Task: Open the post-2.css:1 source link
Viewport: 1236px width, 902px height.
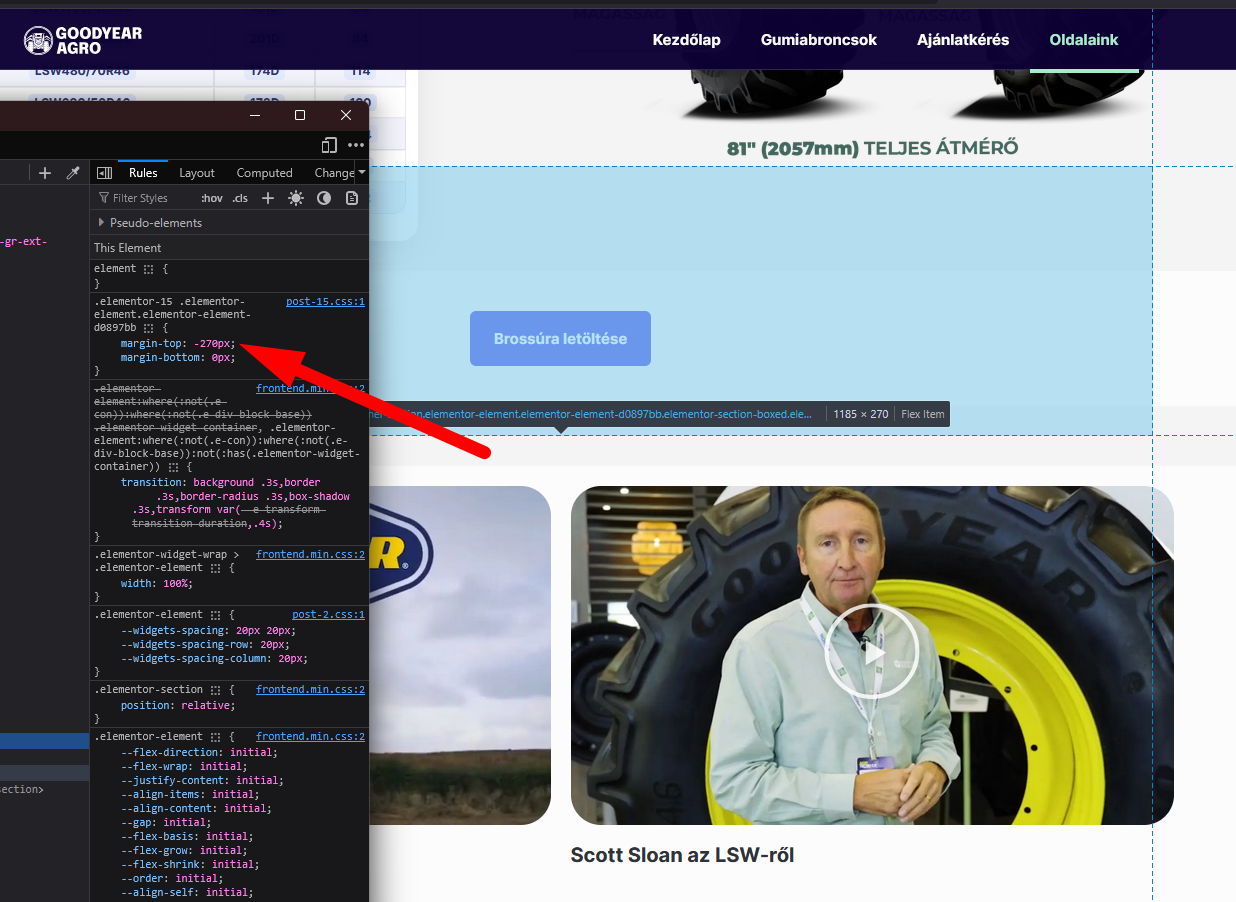Action: pos(328,614)
